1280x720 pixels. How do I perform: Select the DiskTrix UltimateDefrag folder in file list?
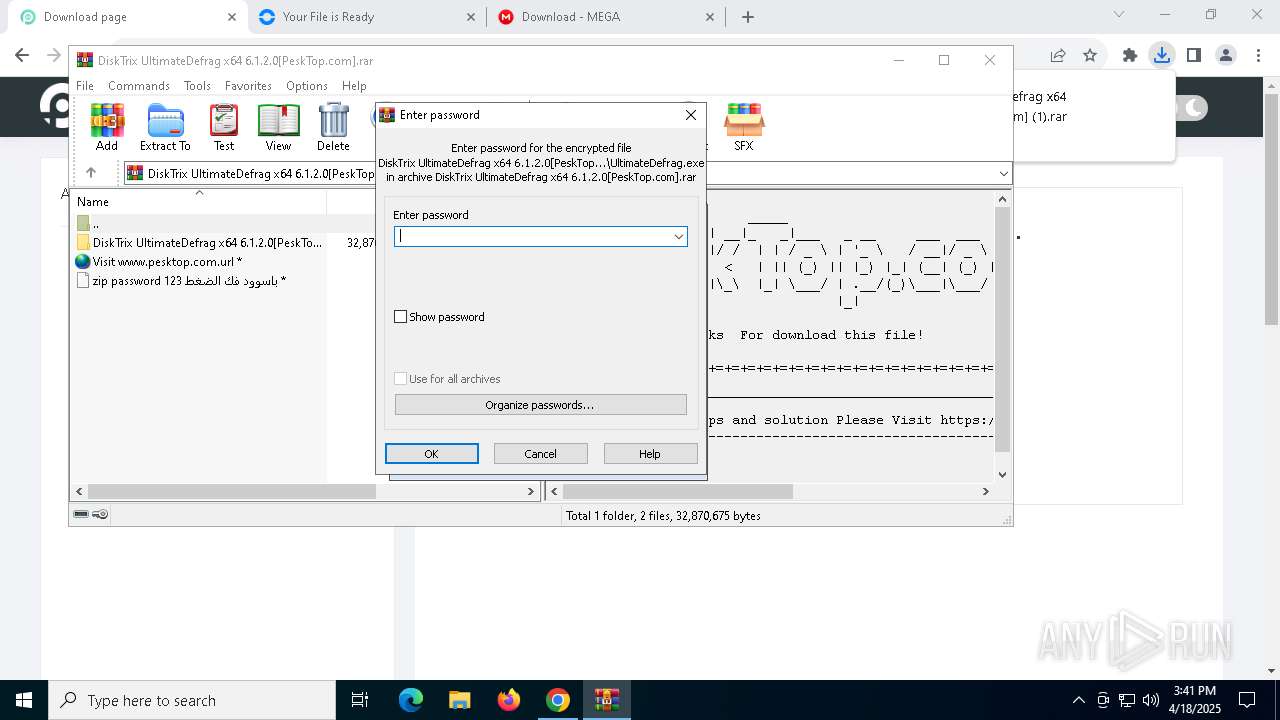point(200,242)
